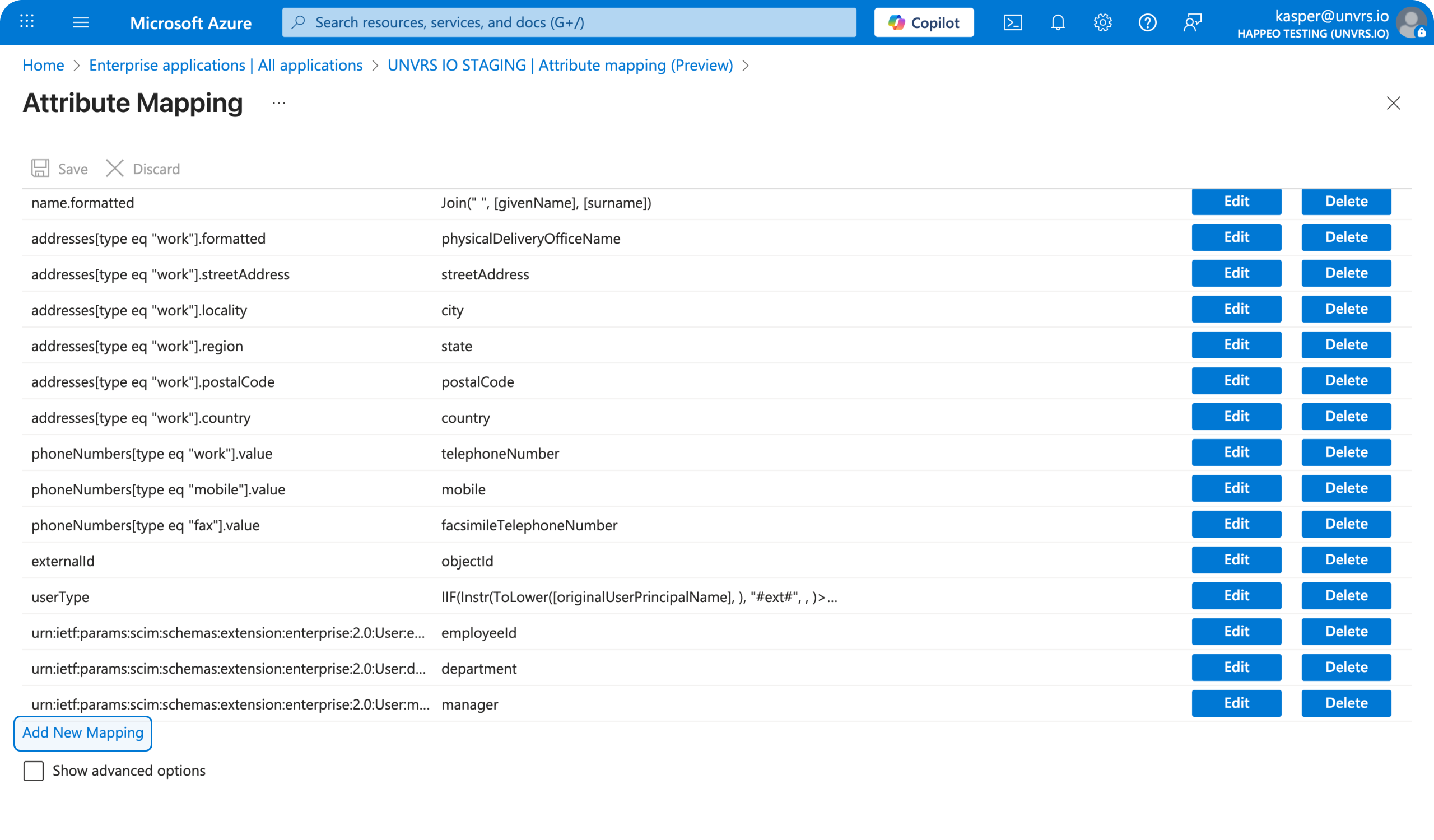
Task: Open the app launcher waffle menu
Action: click(x=26, y=22)
